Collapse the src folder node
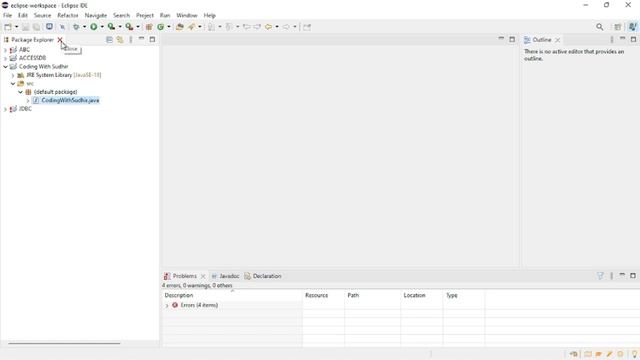The width and height of the screenshot is (640, 360). click(13, 84)
